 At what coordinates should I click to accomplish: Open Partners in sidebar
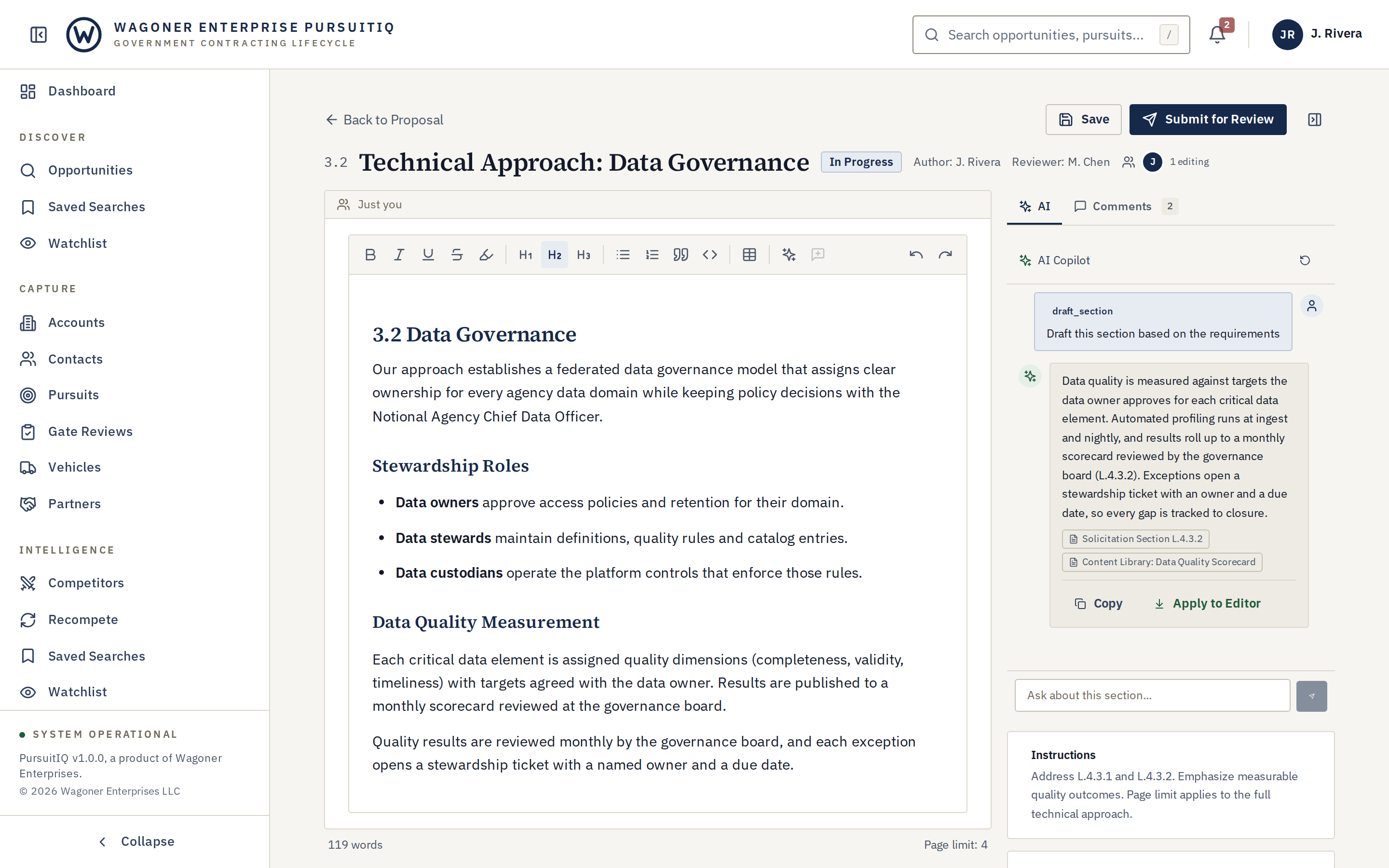[134, 504]
